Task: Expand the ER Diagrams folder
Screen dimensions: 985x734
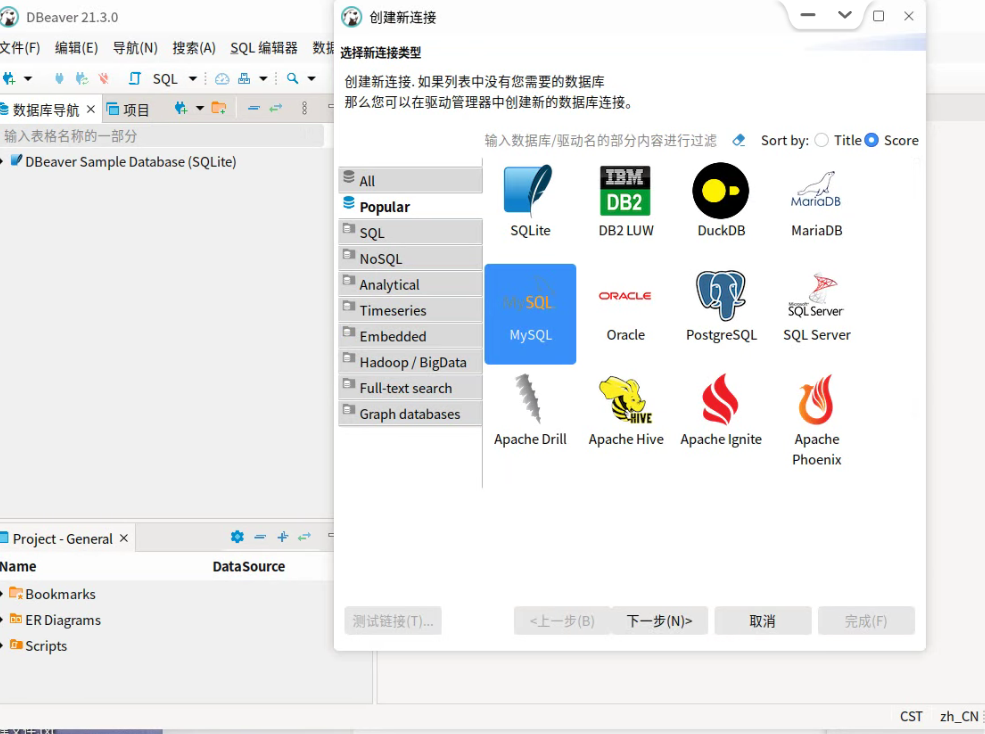Action: (x=2, y=620)
